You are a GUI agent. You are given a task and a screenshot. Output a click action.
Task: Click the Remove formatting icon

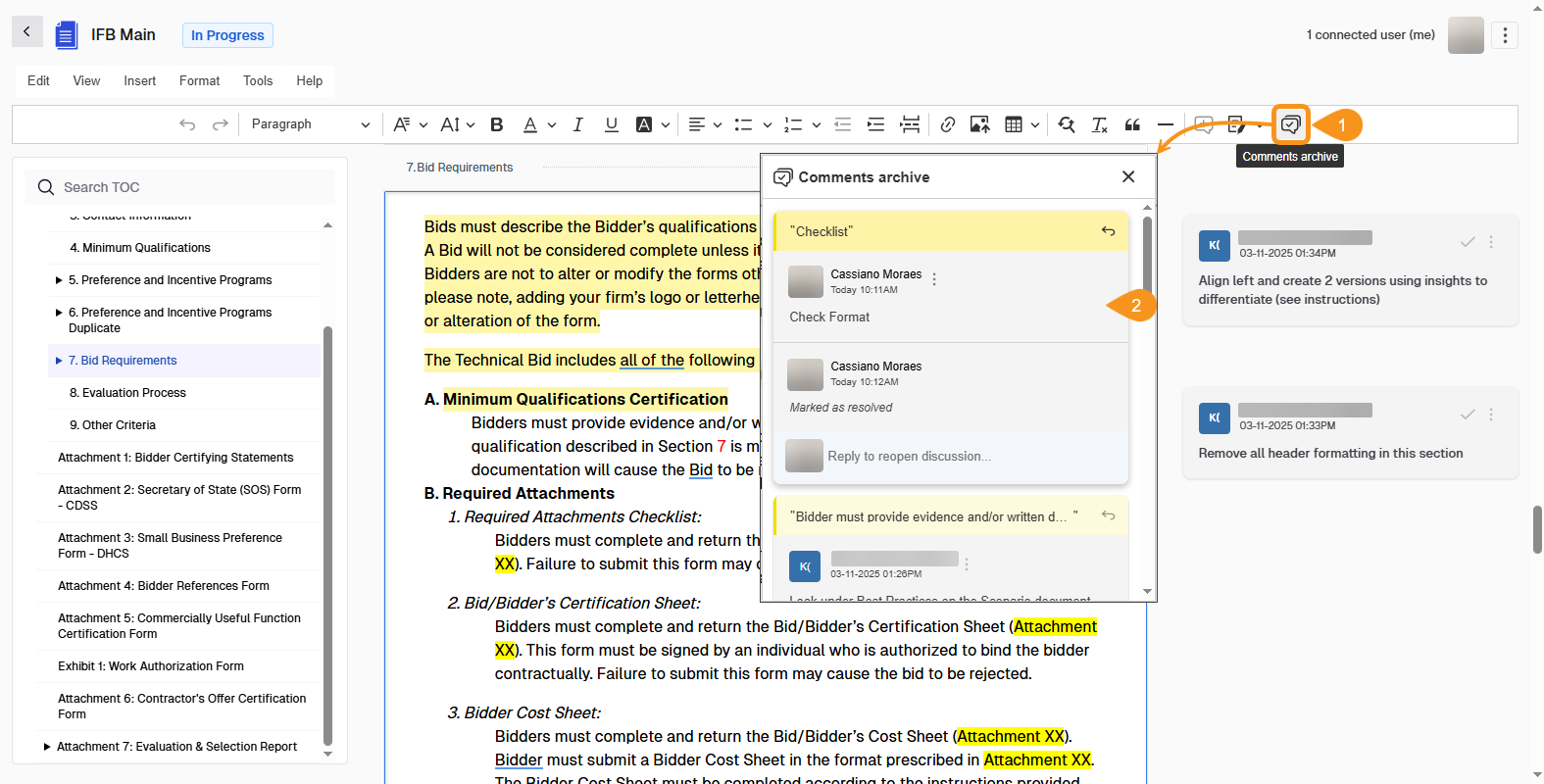[1099, 124]
